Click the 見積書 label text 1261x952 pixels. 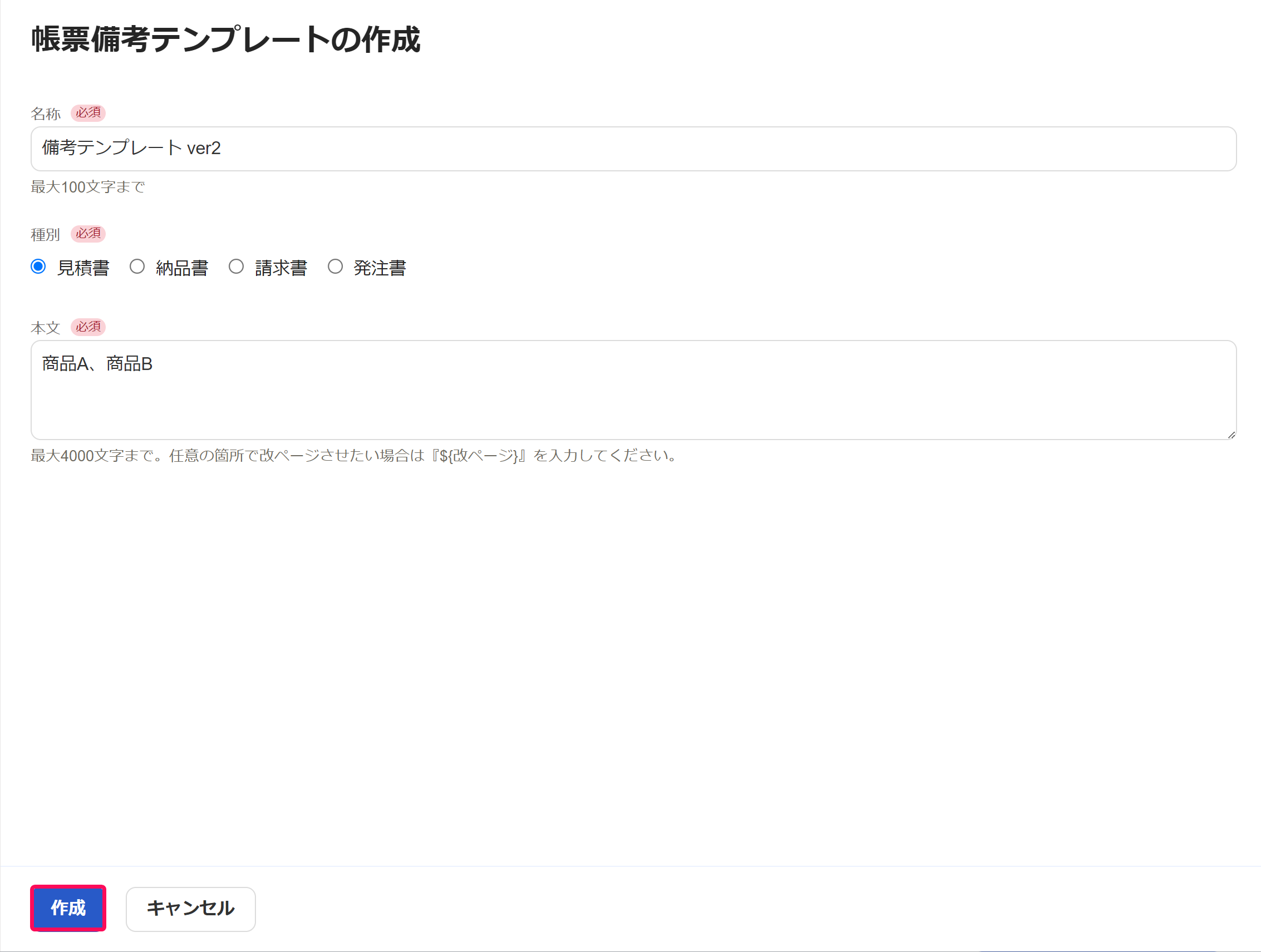83,268
